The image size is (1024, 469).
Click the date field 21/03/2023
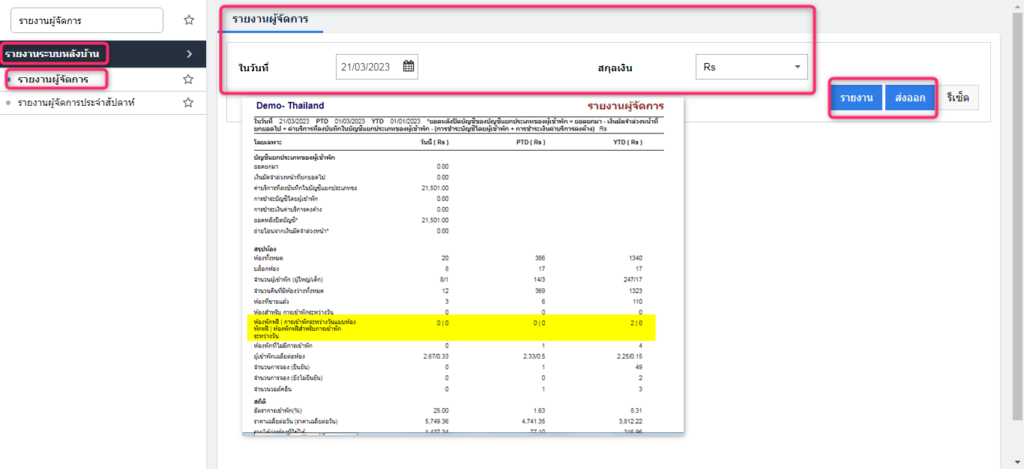377,67
